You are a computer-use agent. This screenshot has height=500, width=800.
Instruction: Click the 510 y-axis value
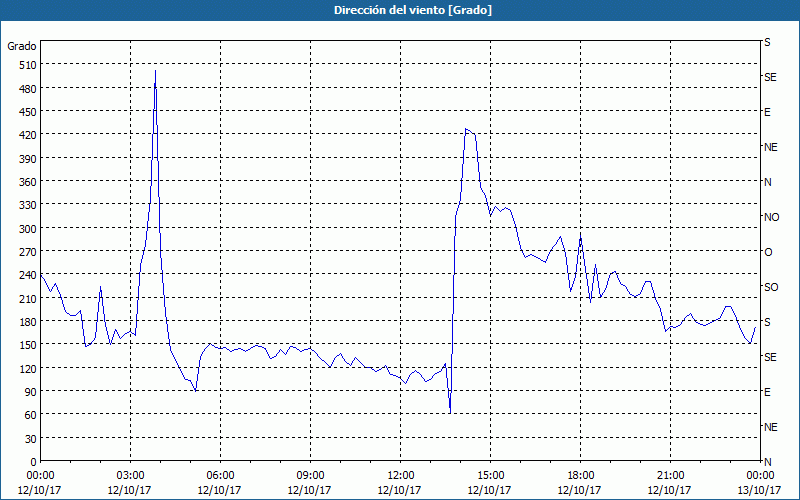(x=28, y=65)
